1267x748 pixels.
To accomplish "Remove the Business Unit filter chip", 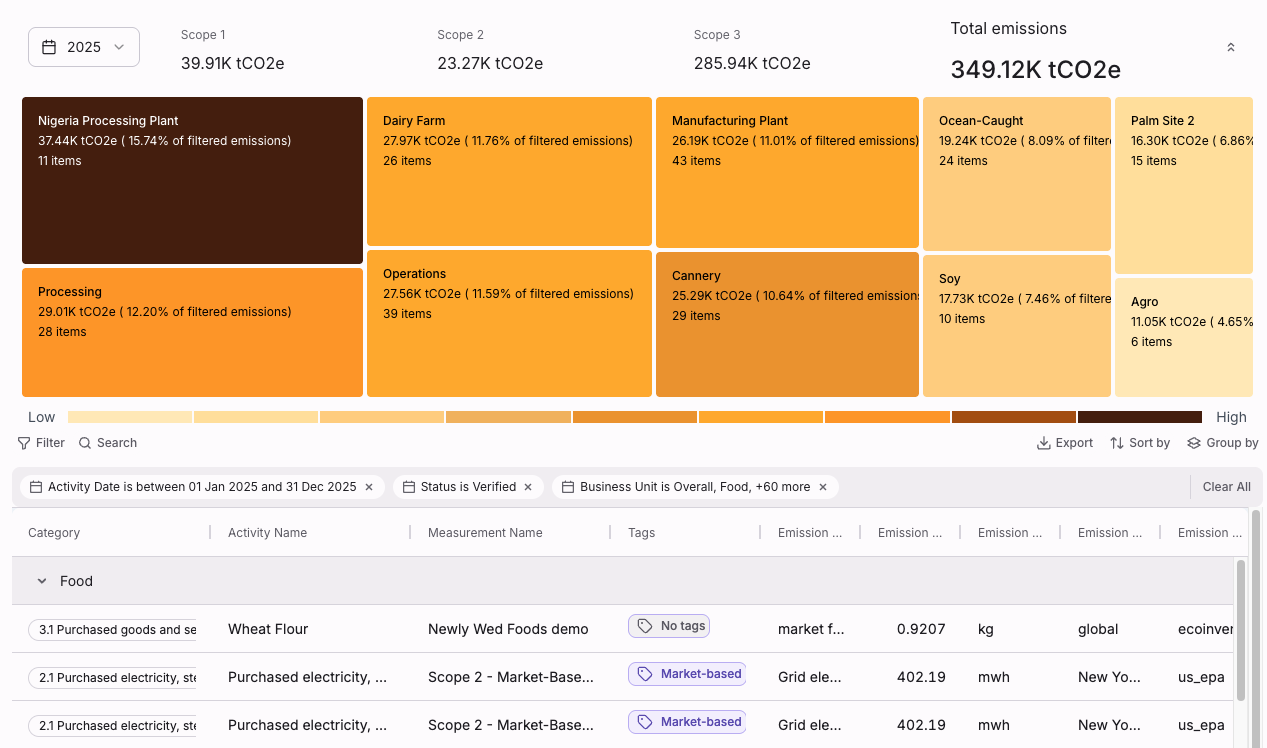I will click(x=823, y=487).
